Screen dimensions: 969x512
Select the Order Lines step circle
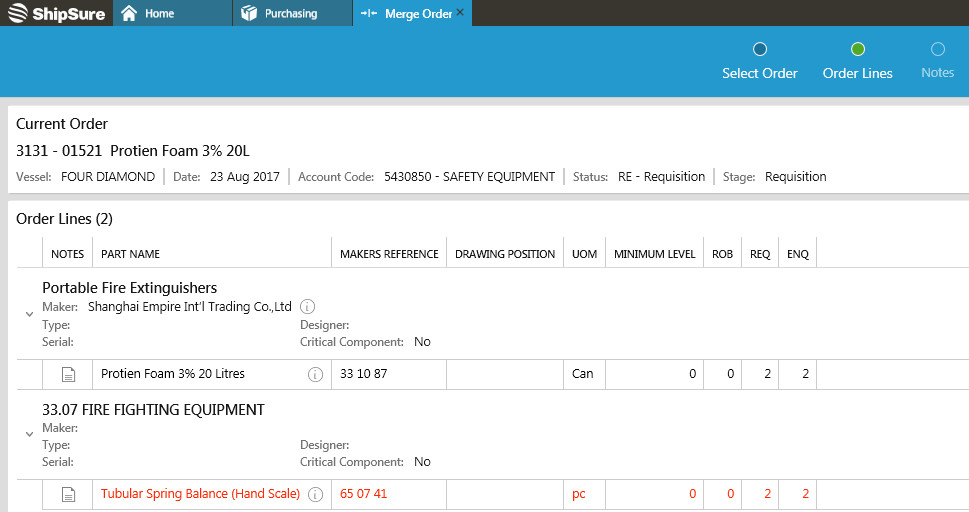pyautogui.click(x=857, y=49)
